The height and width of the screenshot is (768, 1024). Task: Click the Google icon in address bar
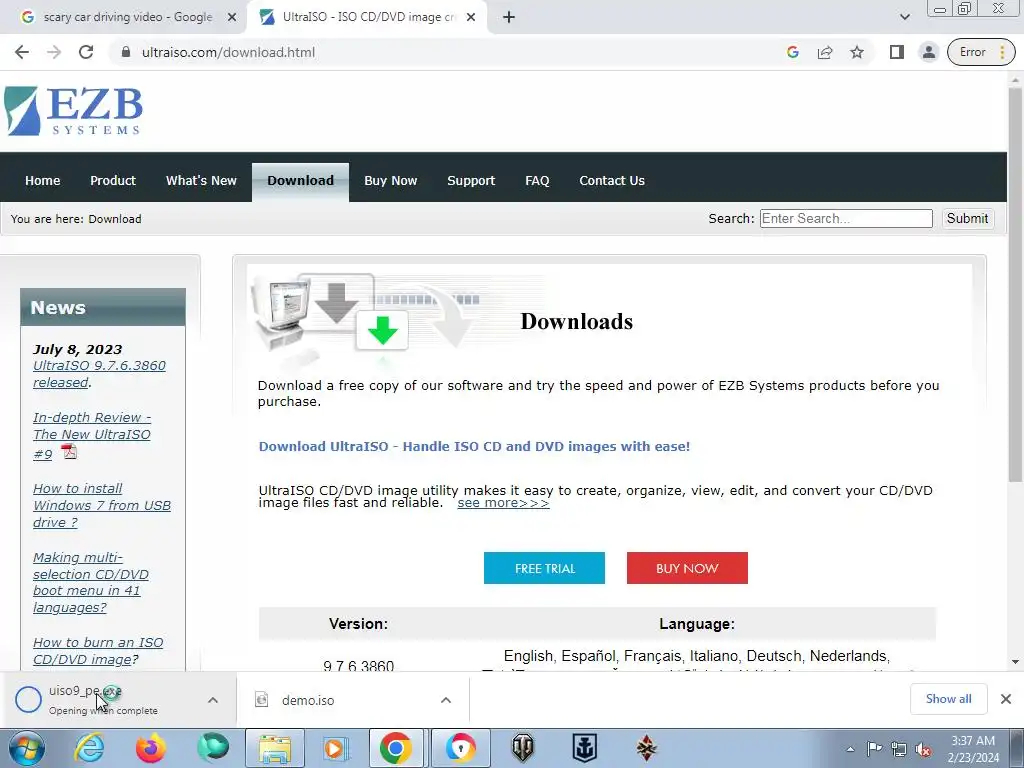pos(793,52)
